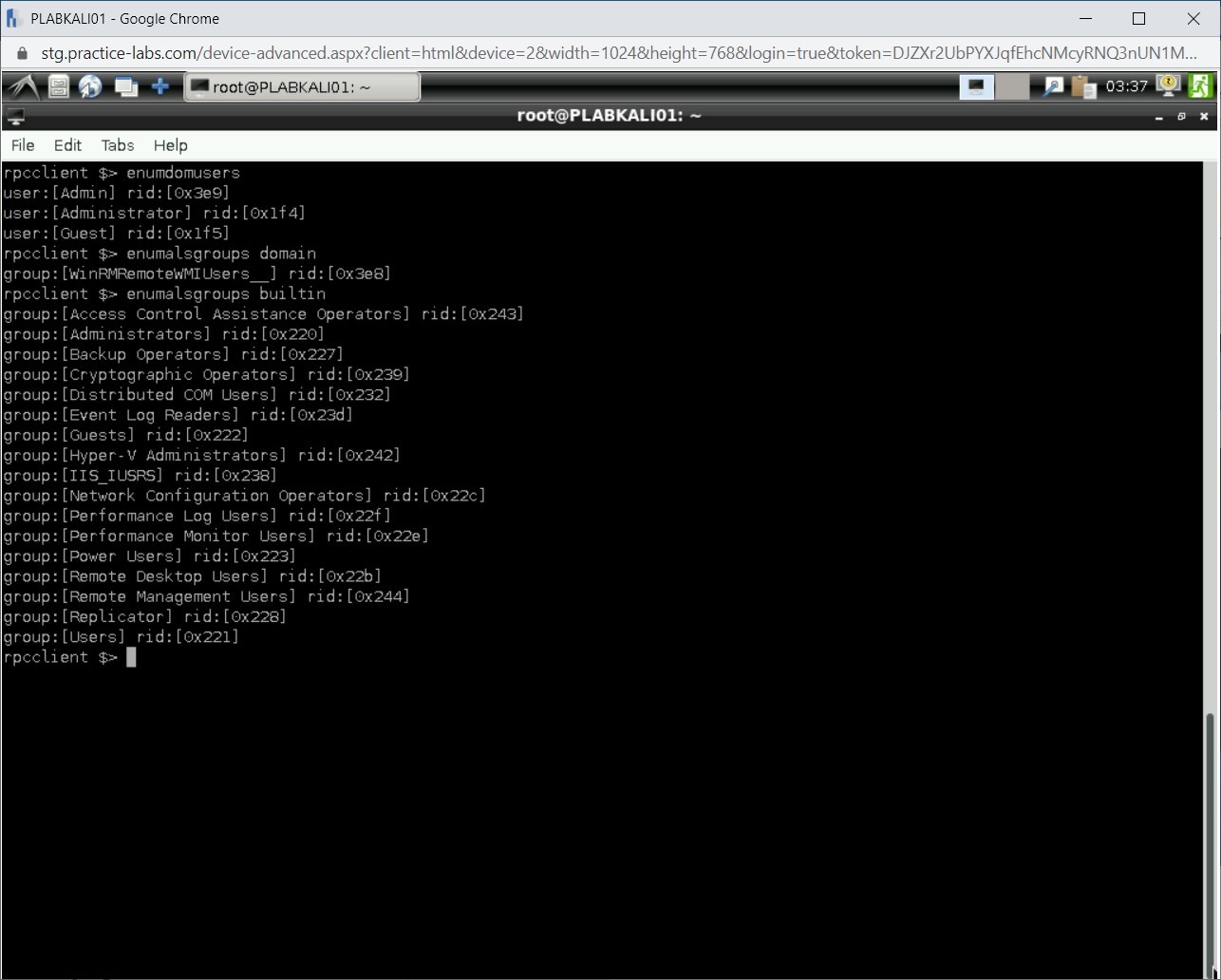Screen dimensions: 1221x980
Task: Switch to the second gray workspace
Action: (x=1012, y=87)
